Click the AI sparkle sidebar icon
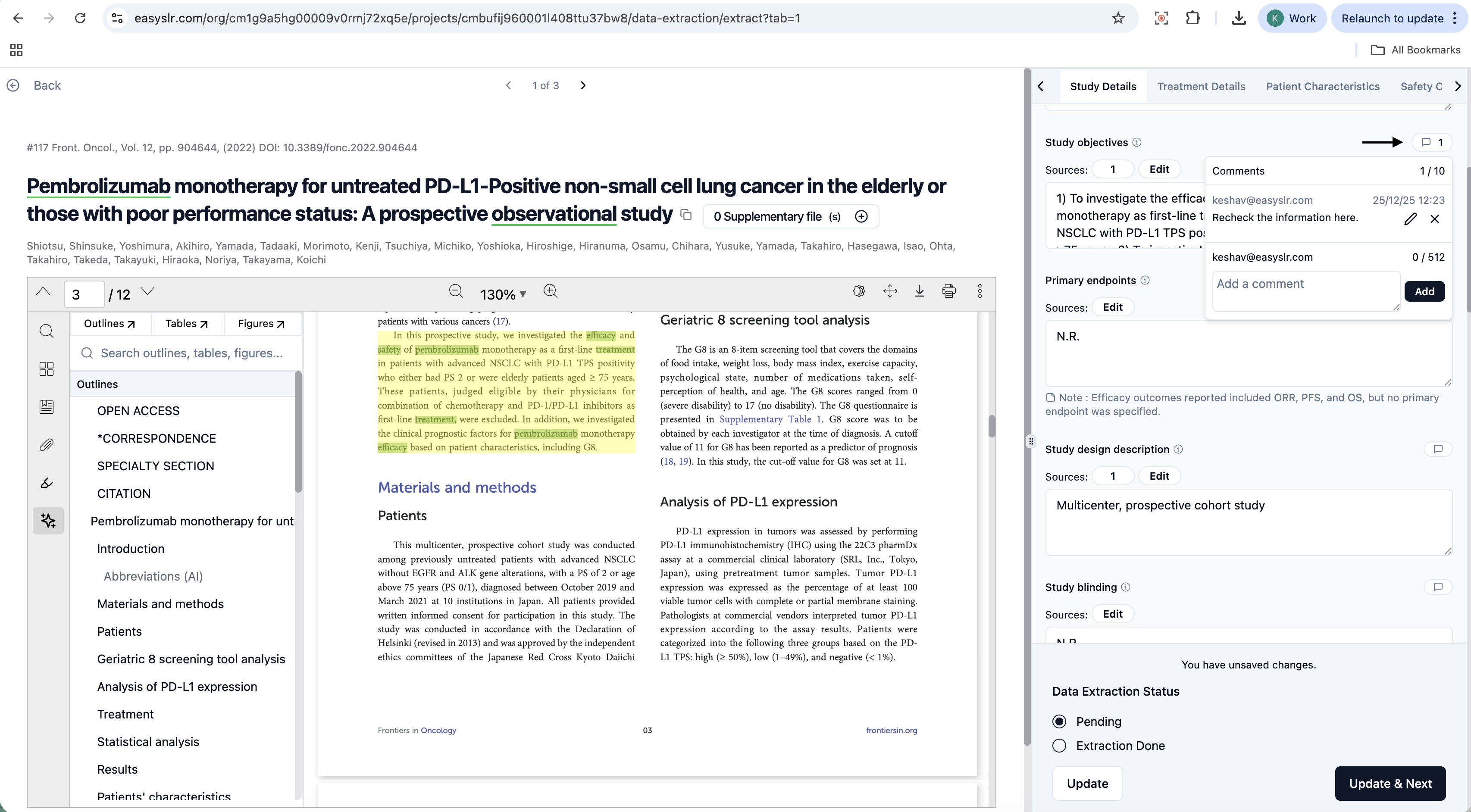The width and height of the screenshot is (1471, 812). (48, 520)
